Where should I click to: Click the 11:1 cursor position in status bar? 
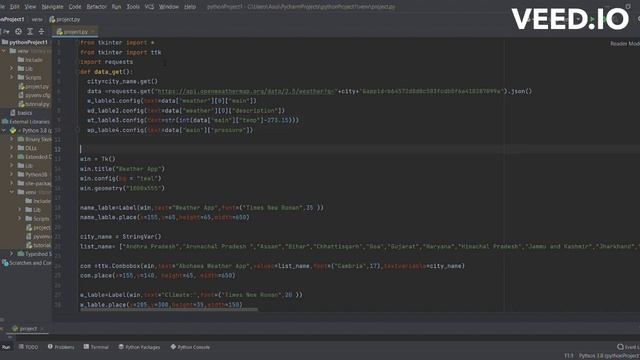coord(569,356)
